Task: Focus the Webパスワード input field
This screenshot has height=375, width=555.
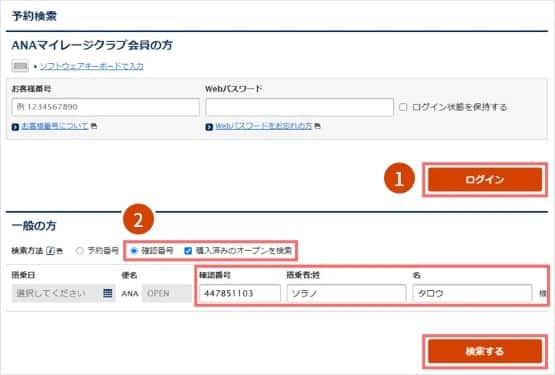Action: click(299, 107)
